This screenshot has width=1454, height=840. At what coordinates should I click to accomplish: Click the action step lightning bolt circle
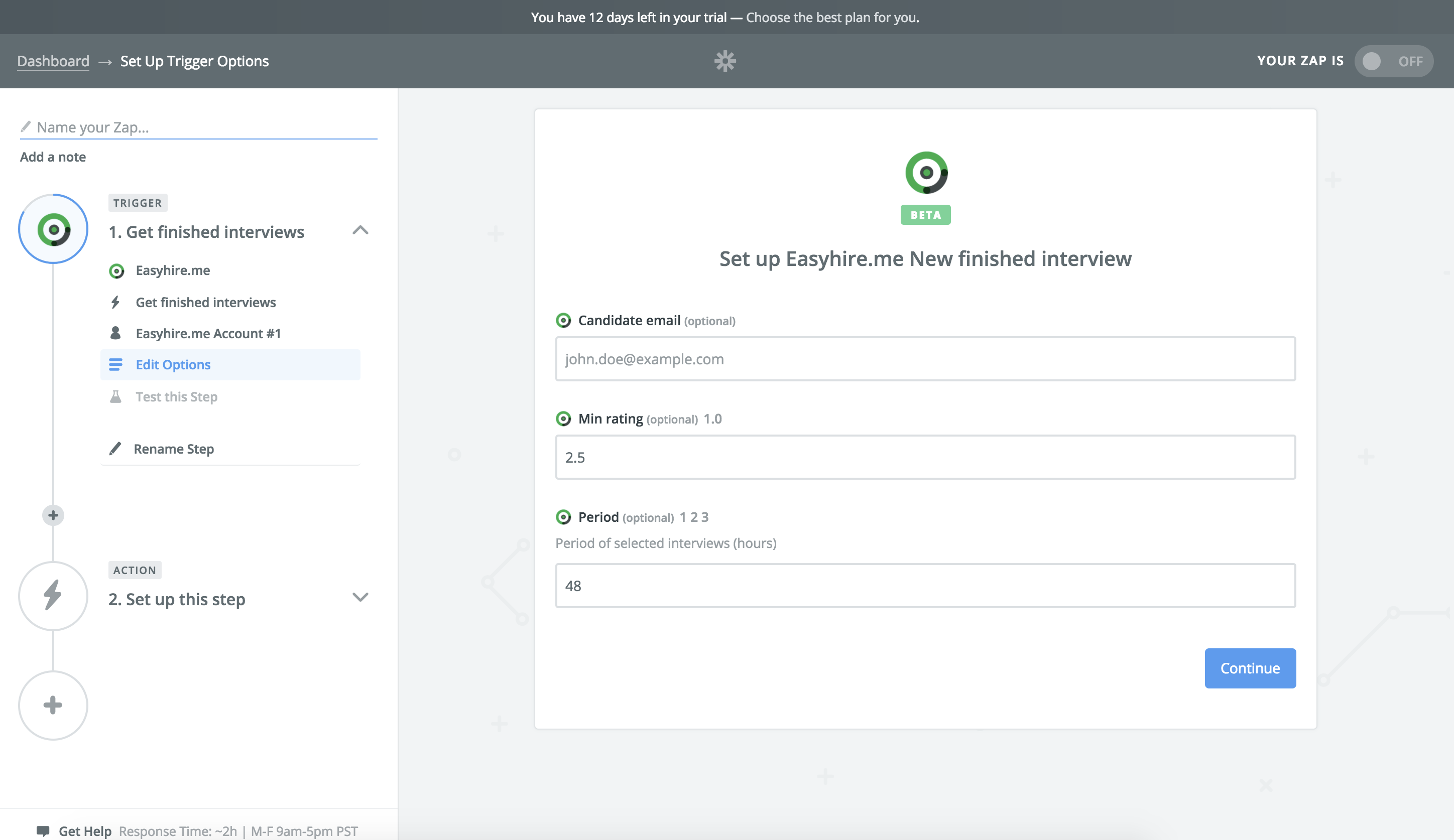[x=53, y=596]
